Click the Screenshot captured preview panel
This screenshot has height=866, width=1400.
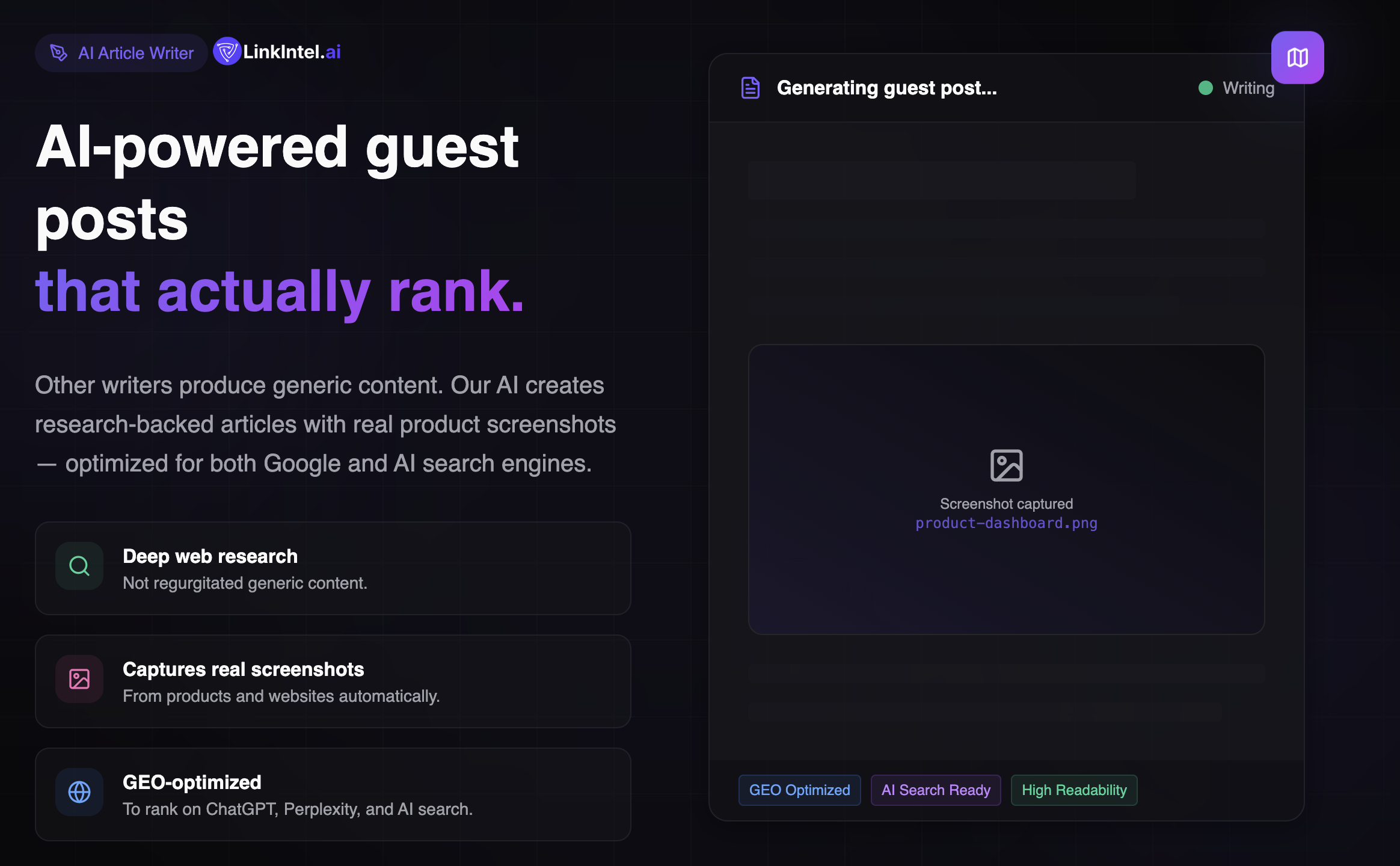1006,490
